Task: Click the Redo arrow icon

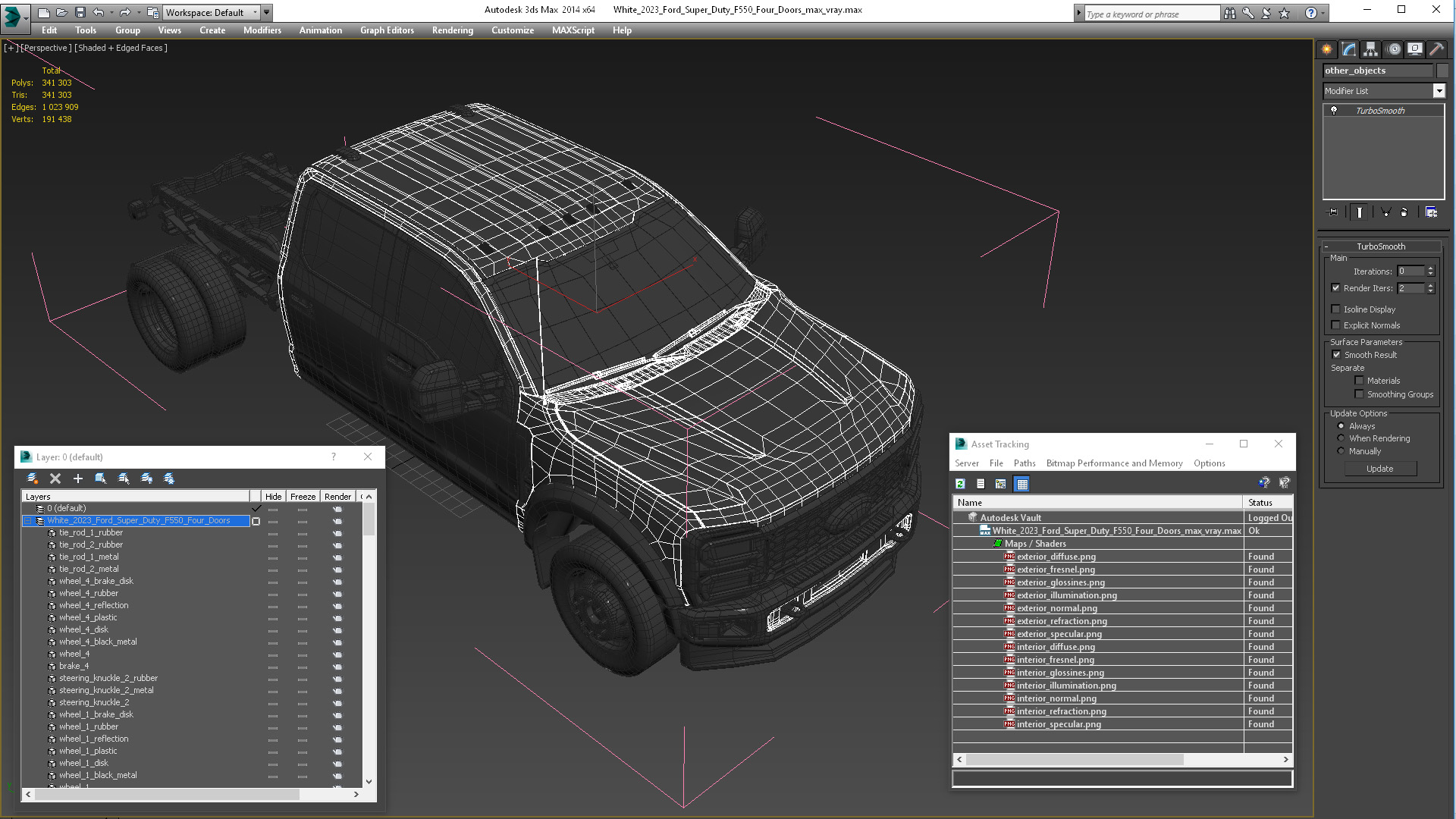Action: coord(124,12)
